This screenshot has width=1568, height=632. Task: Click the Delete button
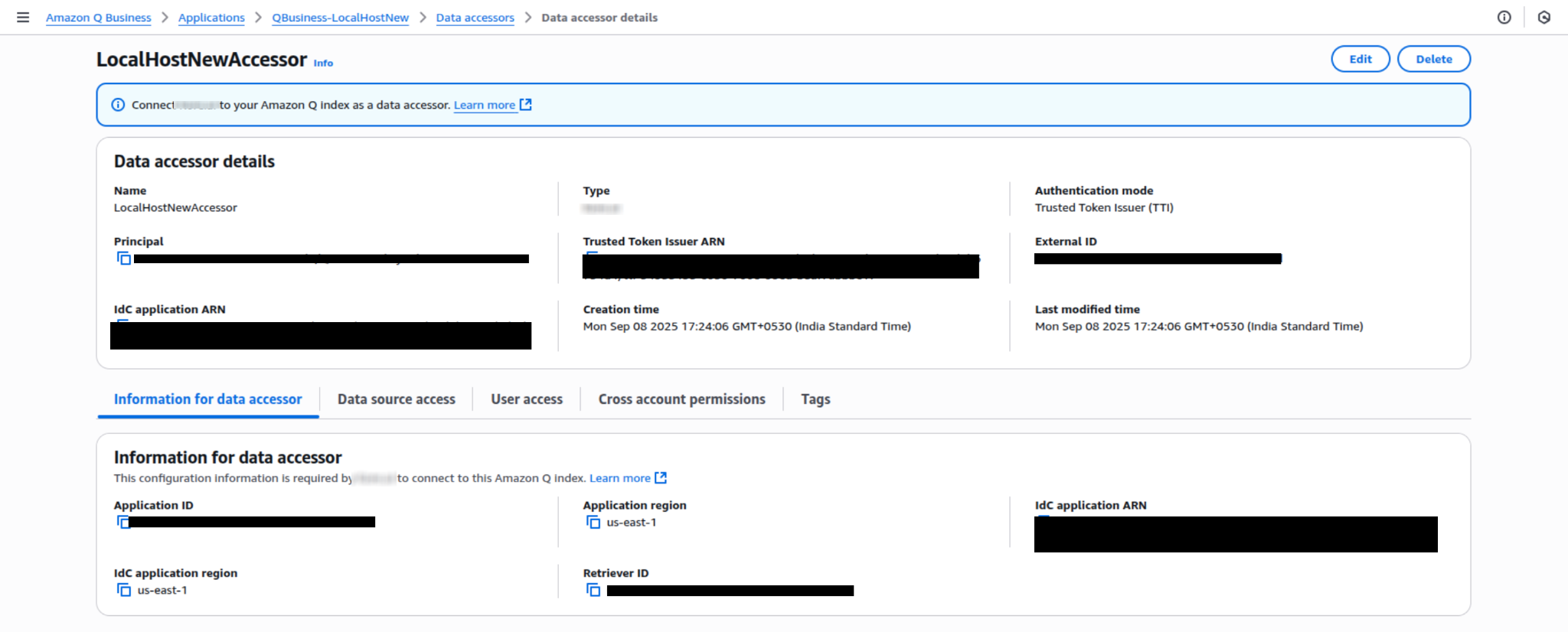point(1433,59)
